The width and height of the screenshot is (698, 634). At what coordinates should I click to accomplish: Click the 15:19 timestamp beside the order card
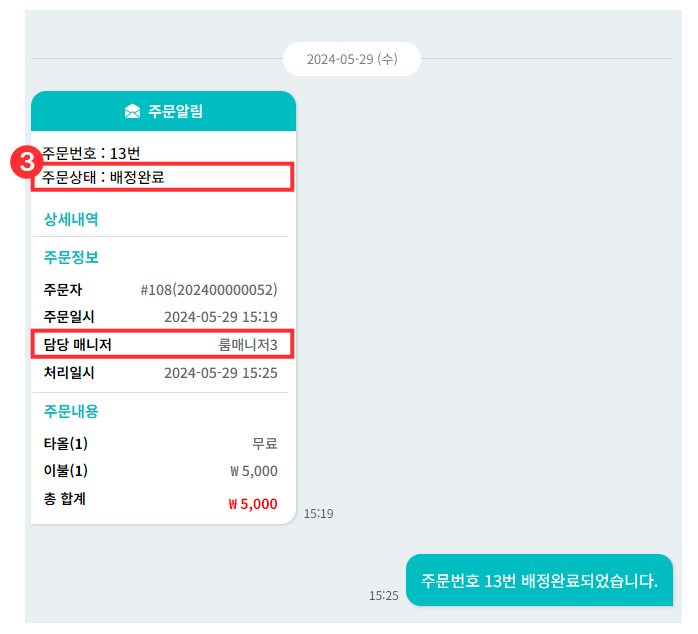click(318, 514)
